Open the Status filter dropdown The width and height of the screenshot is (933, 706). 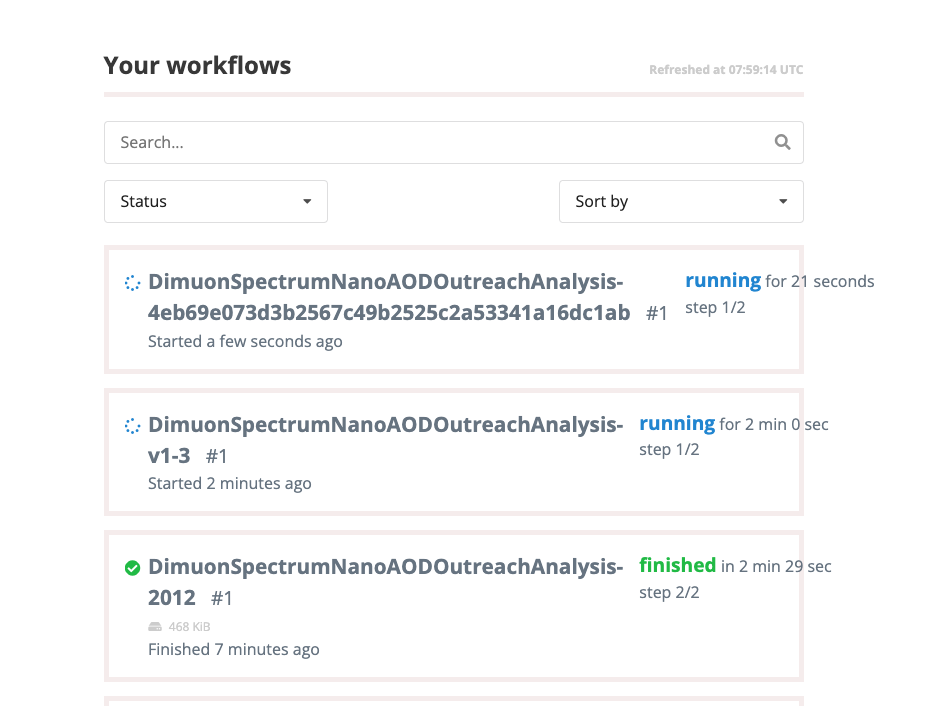click(215, 201)
